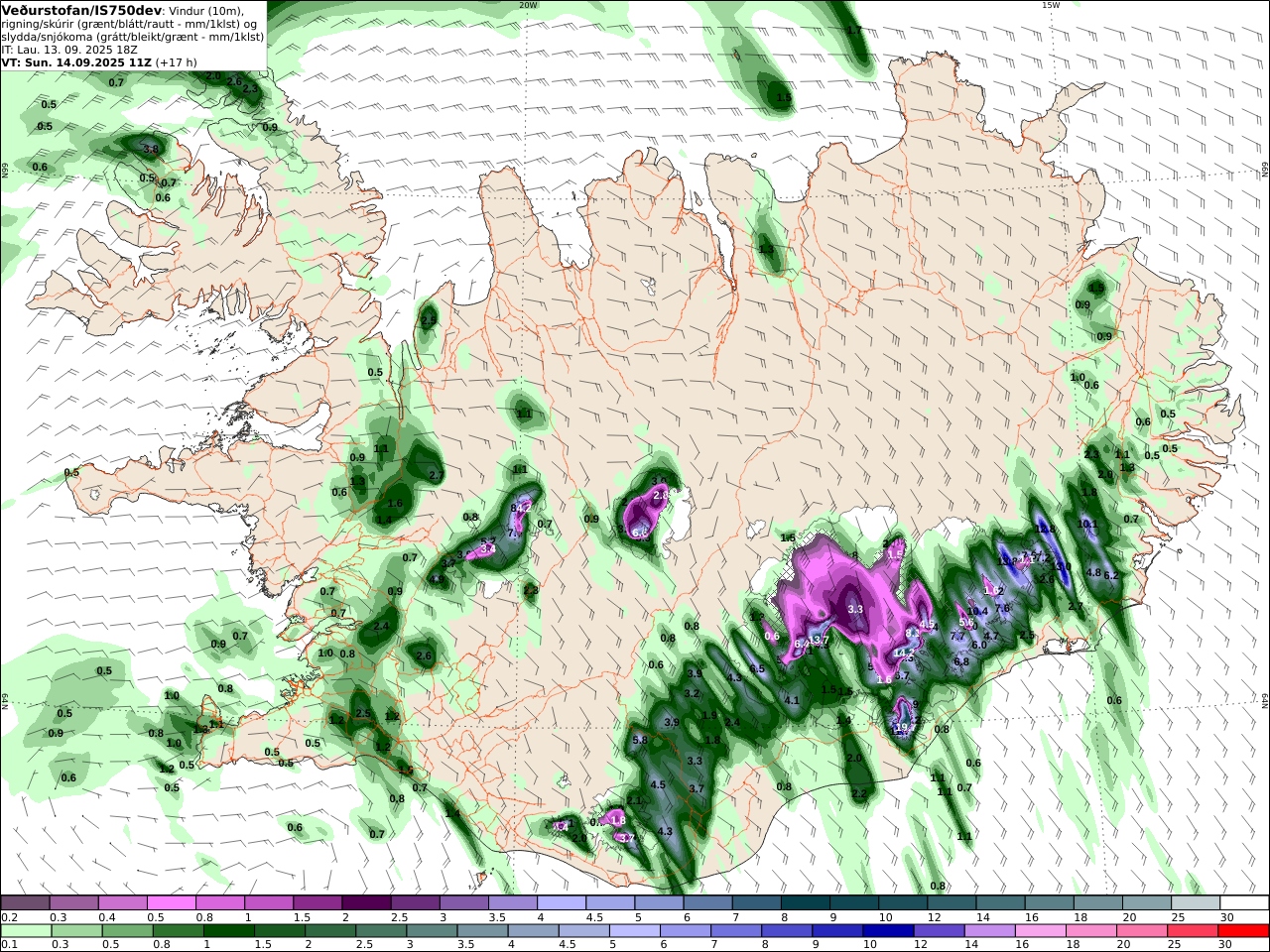Image resolution: width=1270 pixels, height=952 pixels.
Task: Pick upper scale swatch between 0.3 and 0.4
Action: coord(75,903)
